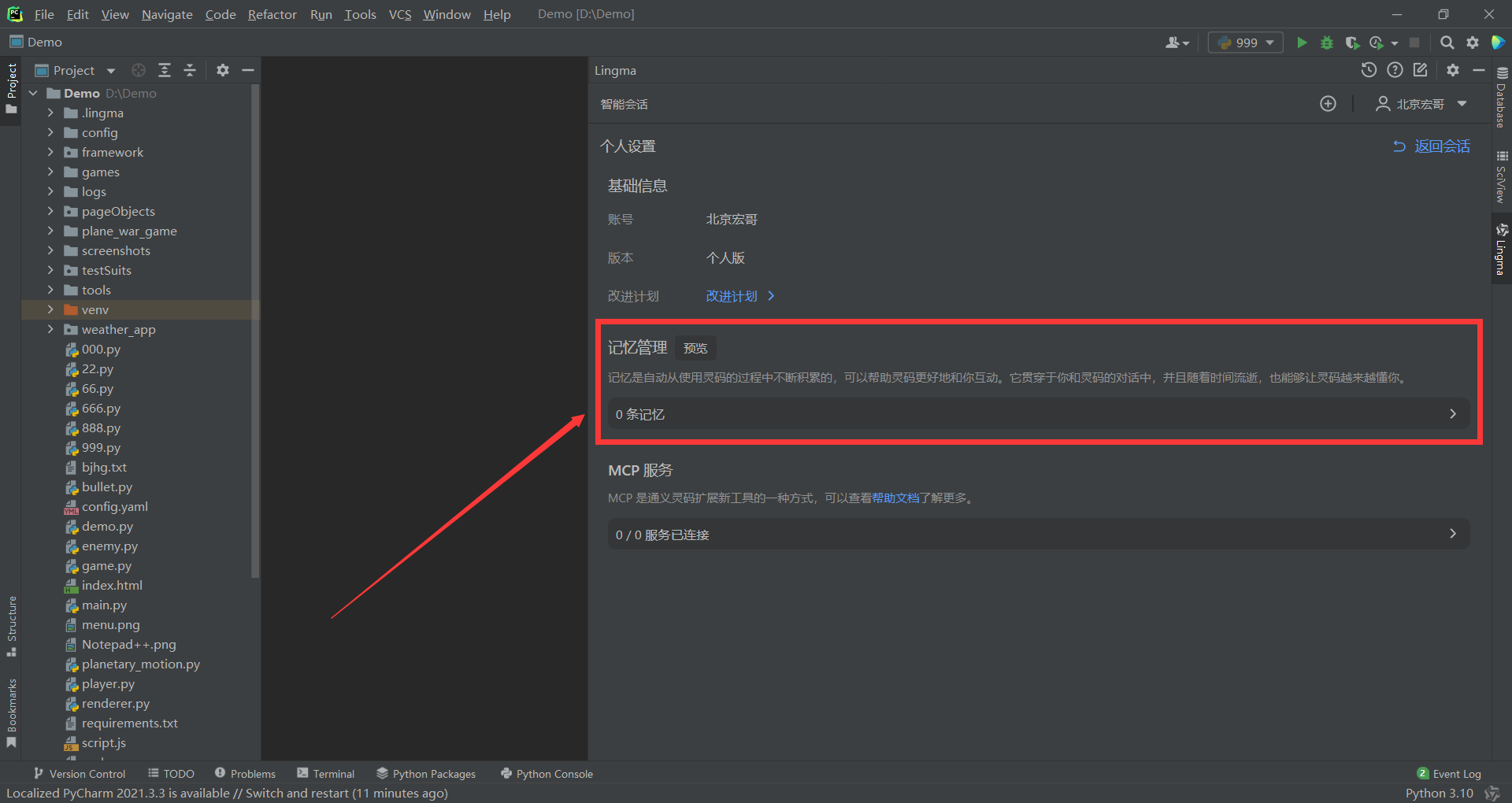Screen dimensions: 1512x803
Task: Click the Debug bug icon
Action: pyautogui.click(x=1327, y=43)
